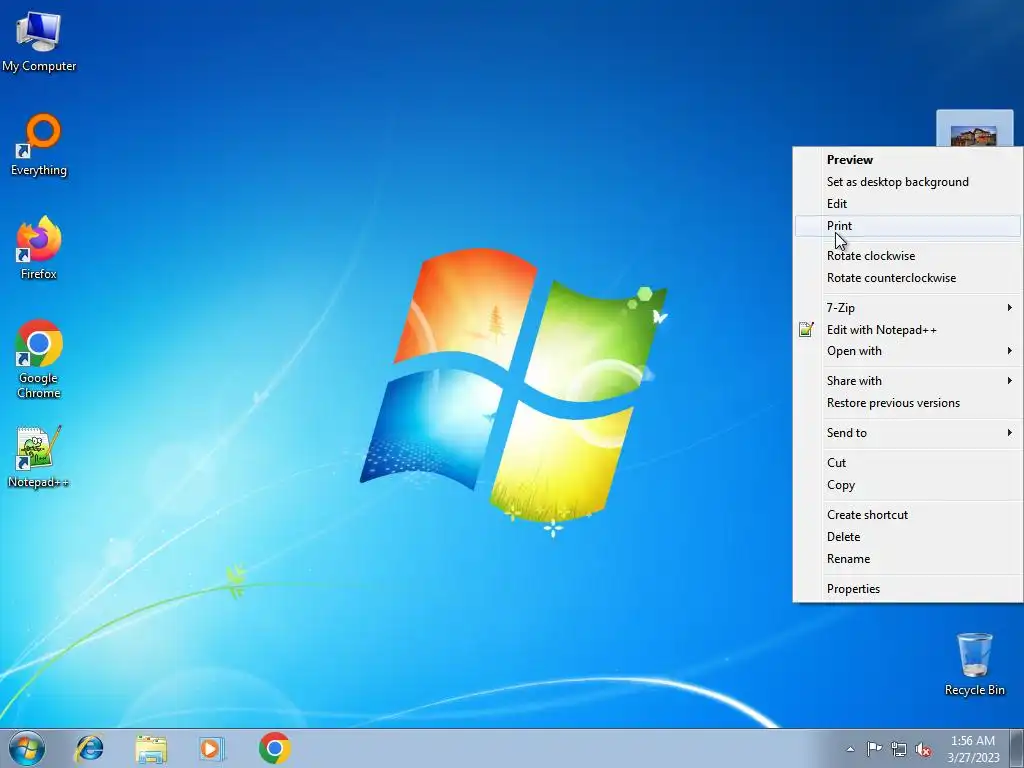Select the Firefox desktop shortcut

click(39, 248)
